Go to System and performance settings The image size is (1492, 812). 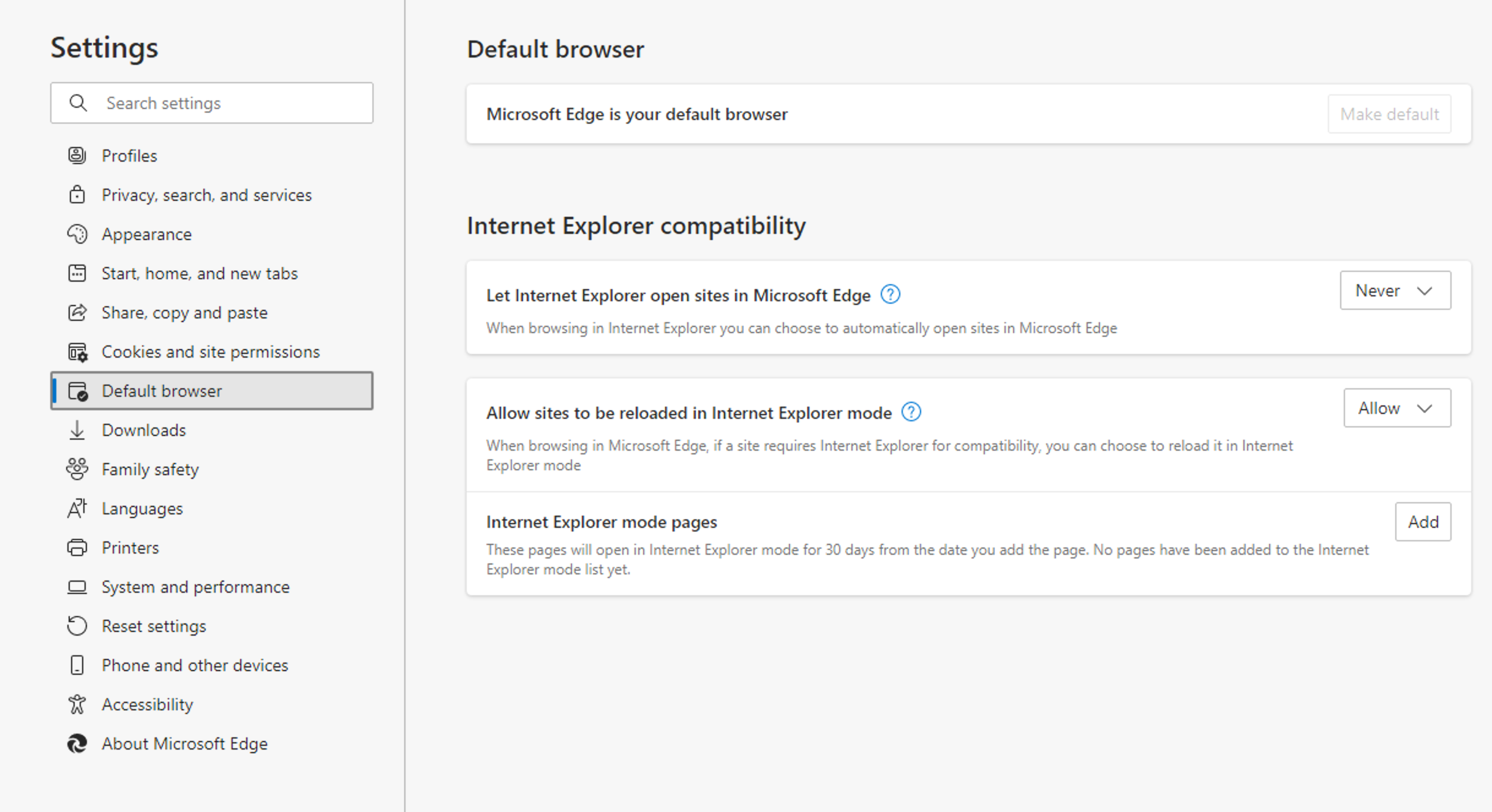tap(195, 587)
